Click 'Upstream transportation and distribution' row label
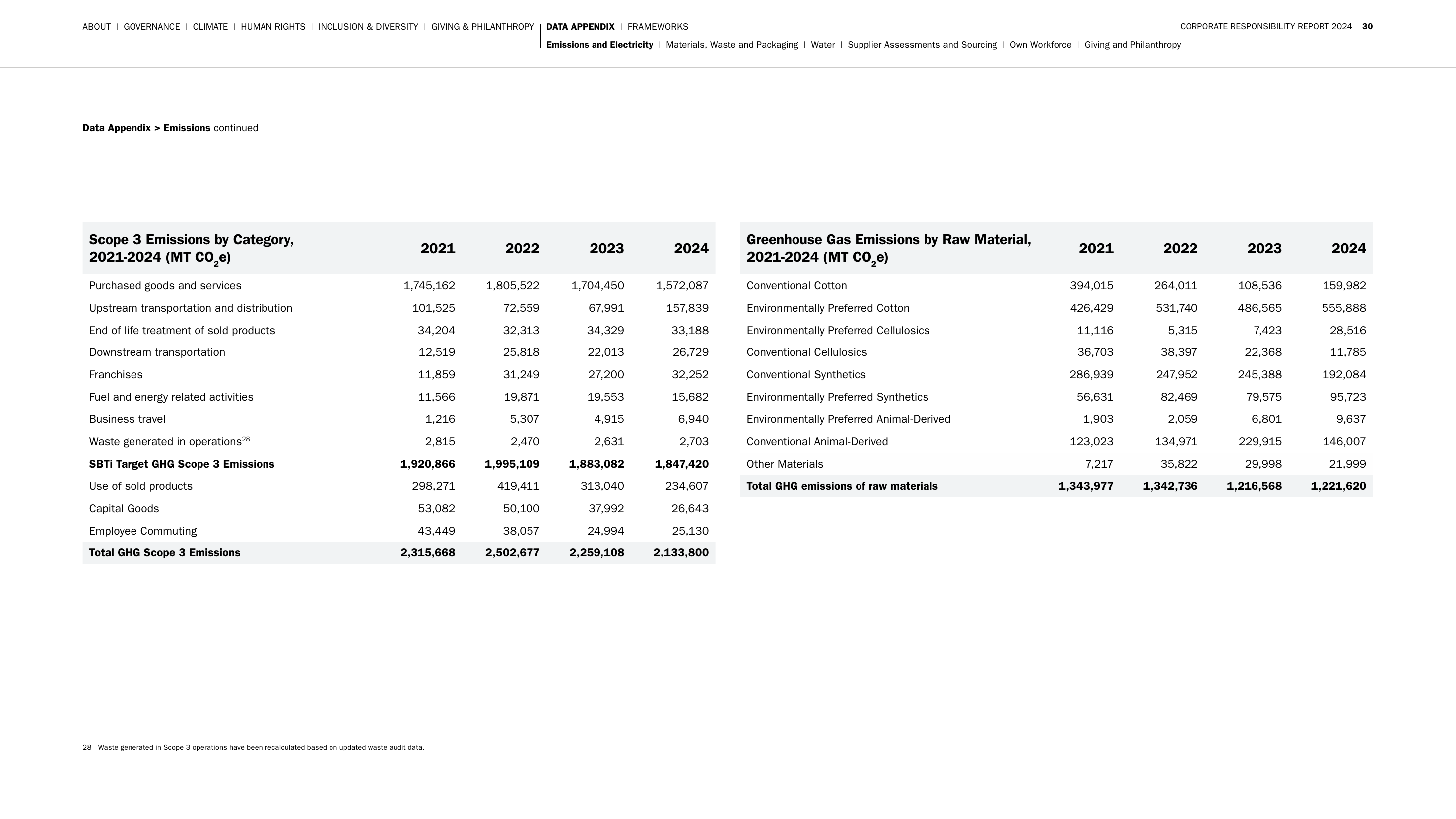 pos(191,308)
